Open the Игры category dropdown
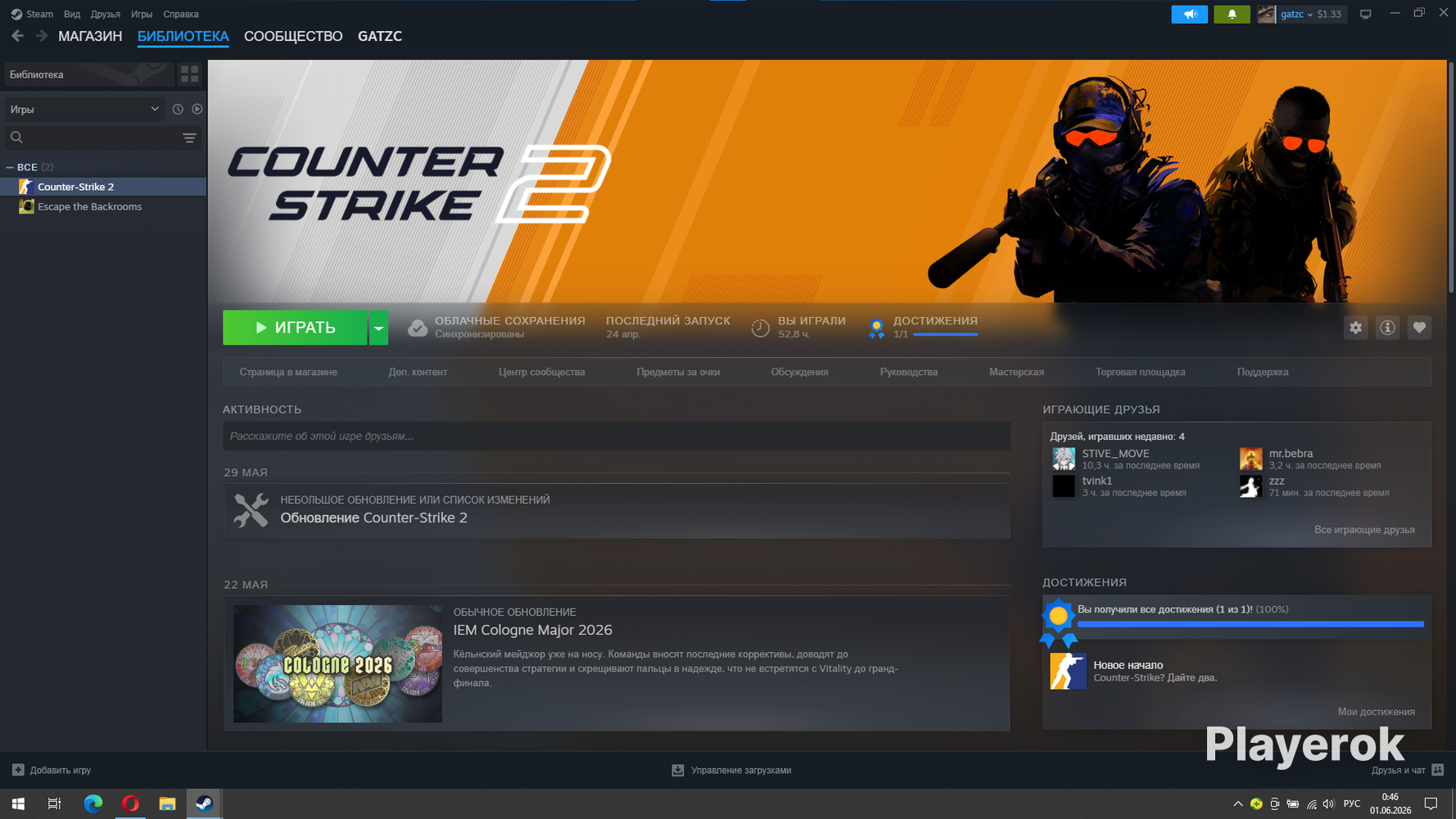The width and height of the screenshot is (1456, 819). [x=84, y=109]
